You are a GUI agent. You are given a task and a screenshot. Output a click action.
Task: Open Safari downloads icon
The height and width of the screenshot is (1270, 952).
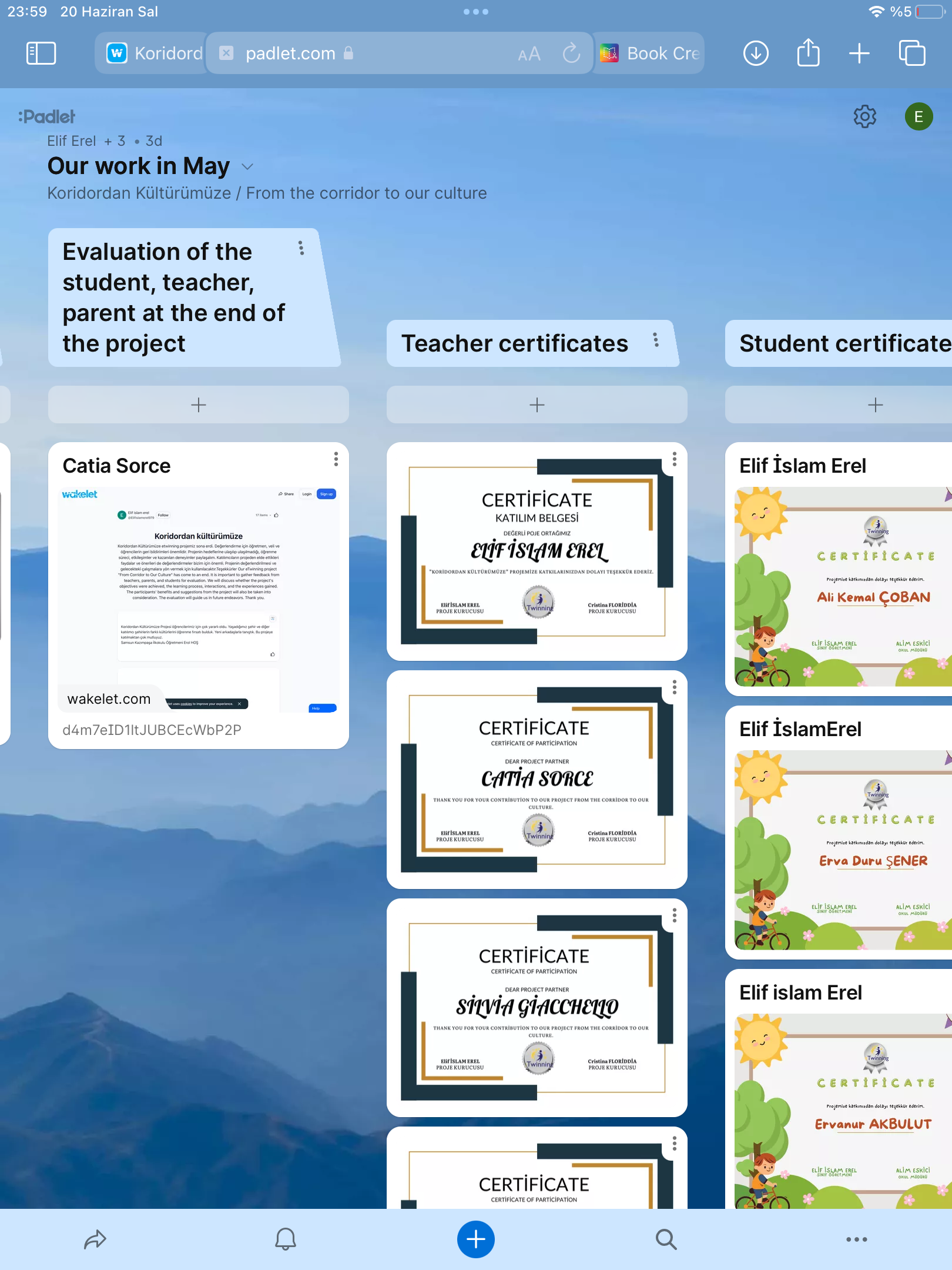coord(756,54)
